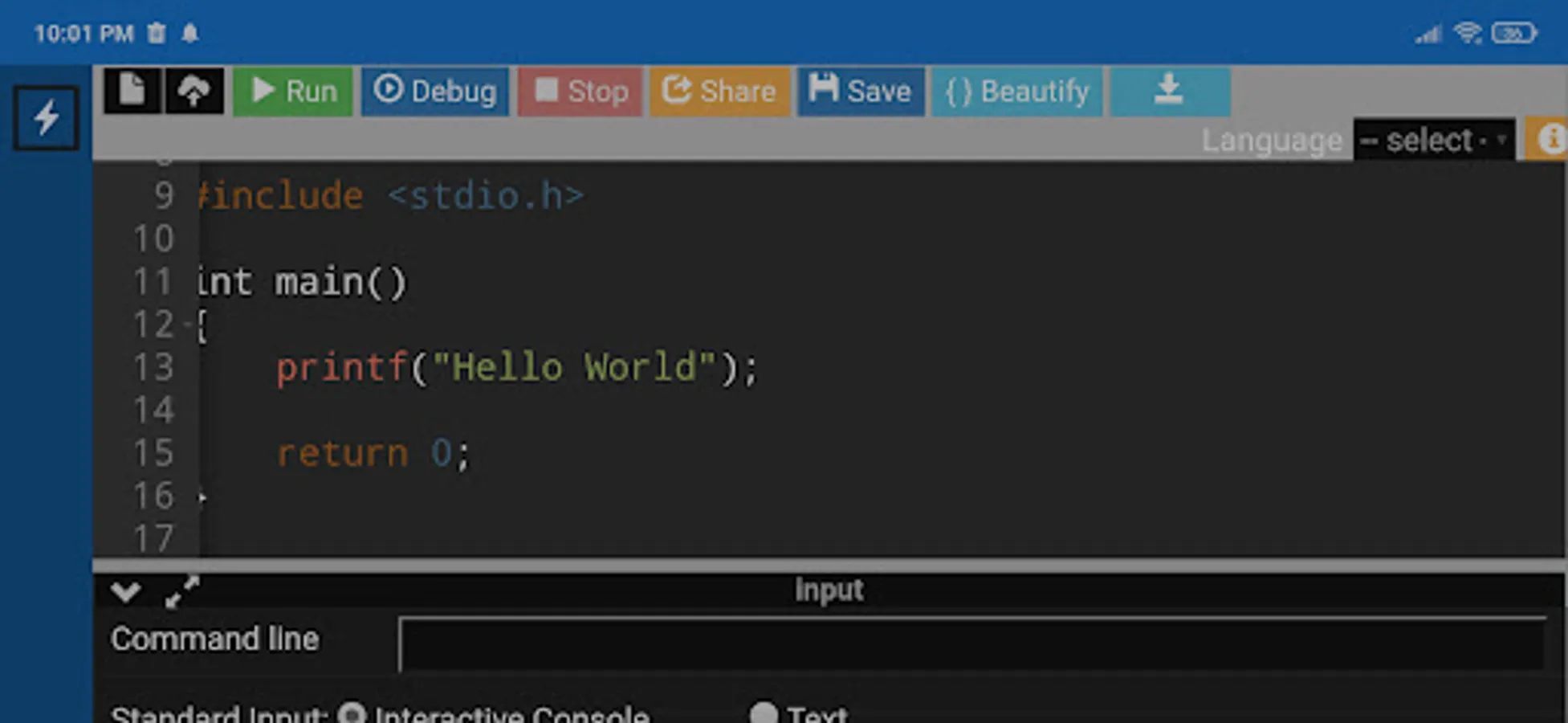Screen dimensions: 1568x723
Task: Select the Text standard input radio option
Action: (764, 714)
